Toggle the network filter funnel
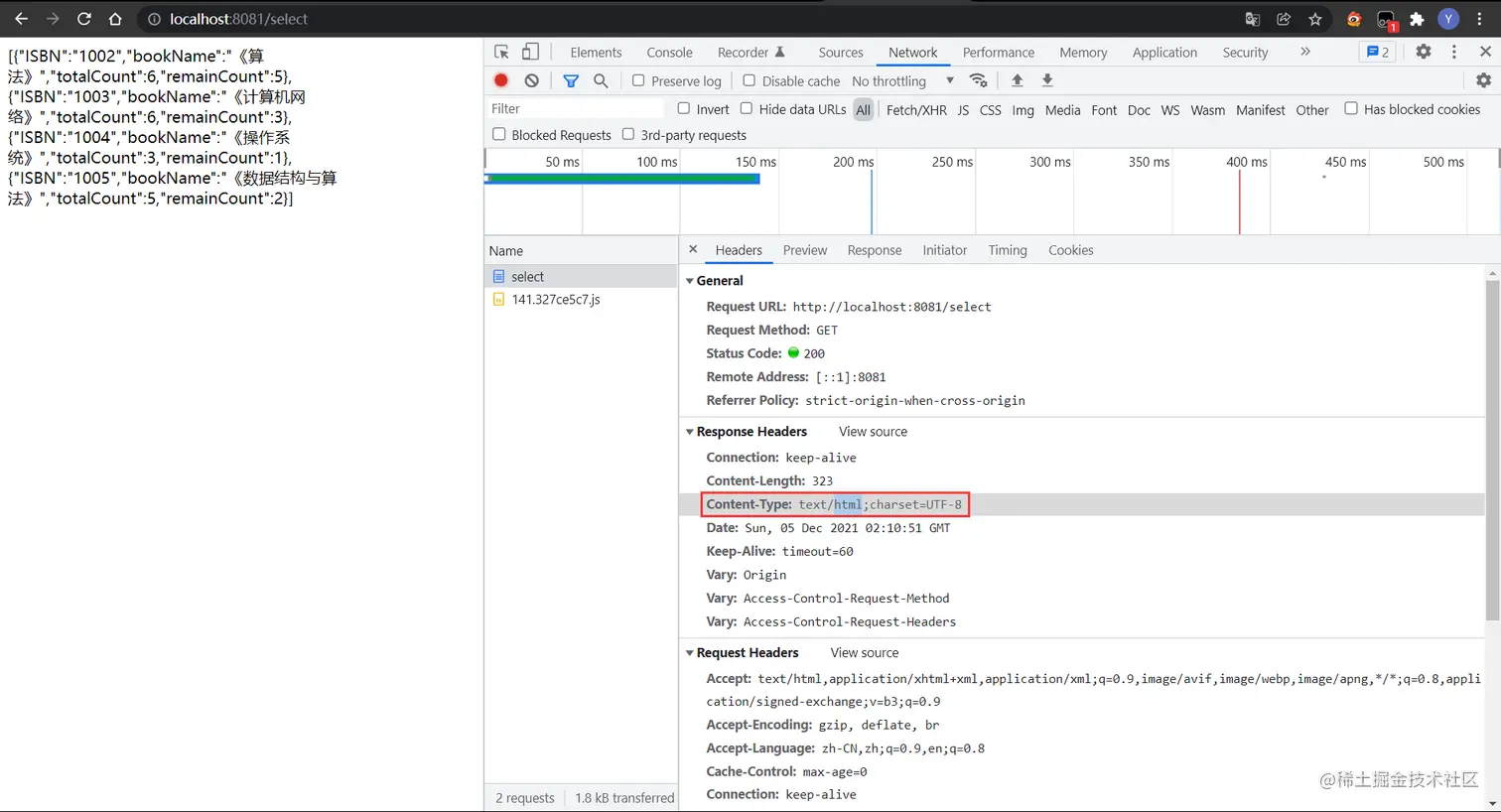 (571, 80)
